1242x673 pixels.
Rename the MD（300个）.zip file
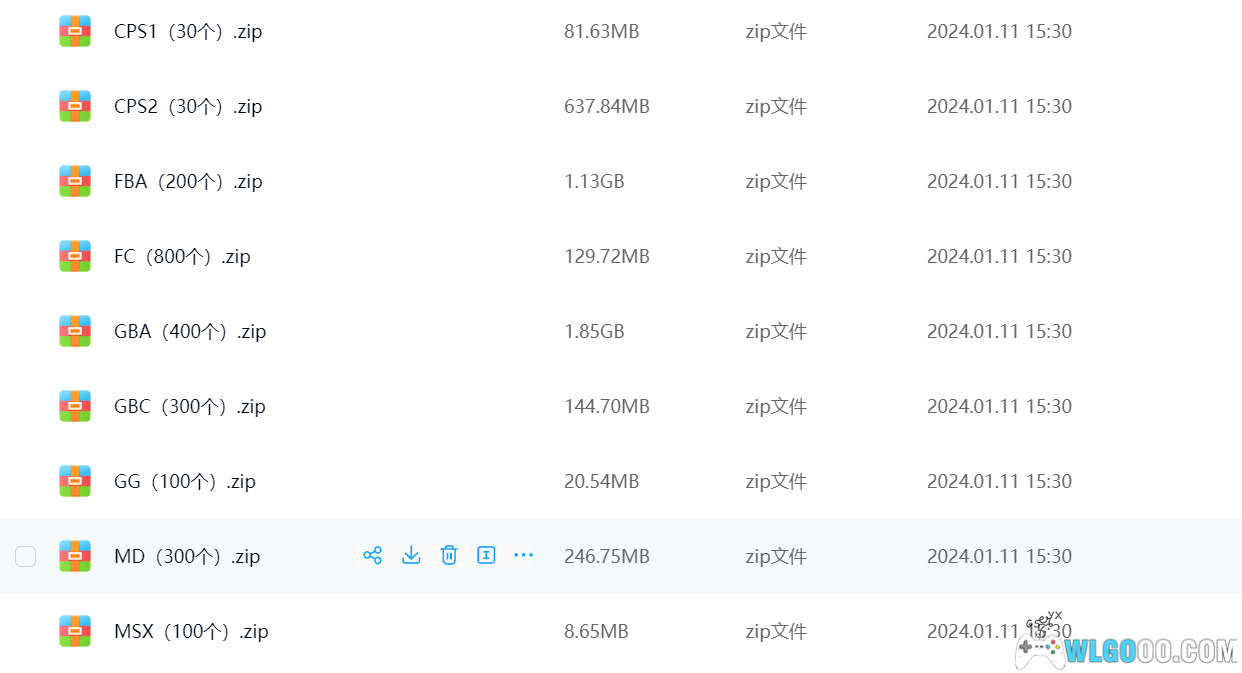click(486, 555)
